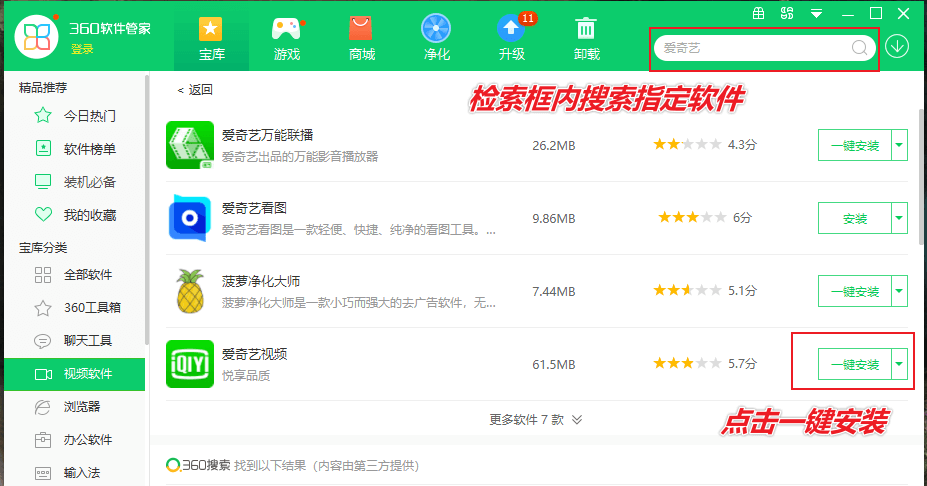Select 全部软件 category
This screenshot has height=486, width=927.
(88, 274)
